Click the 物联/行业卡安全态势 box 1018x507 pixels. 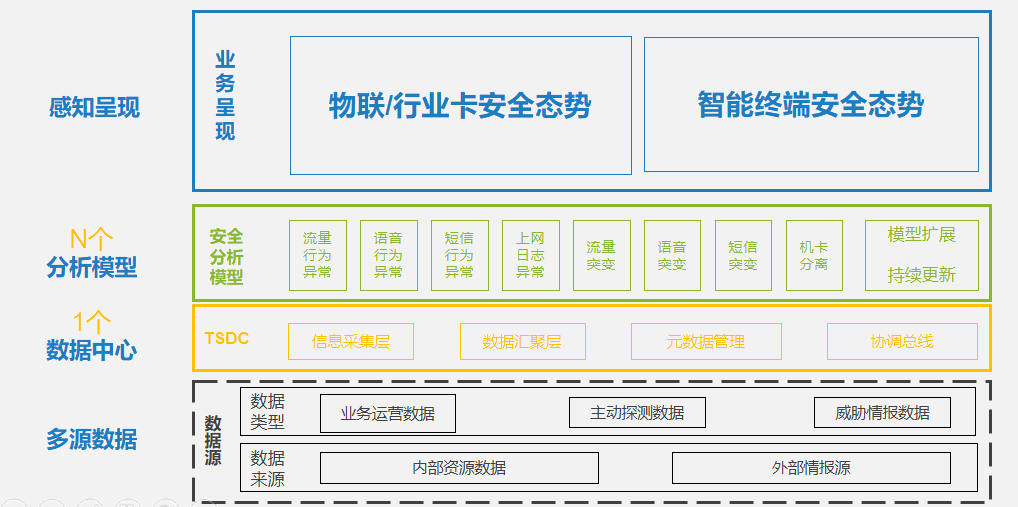(460, 105)
